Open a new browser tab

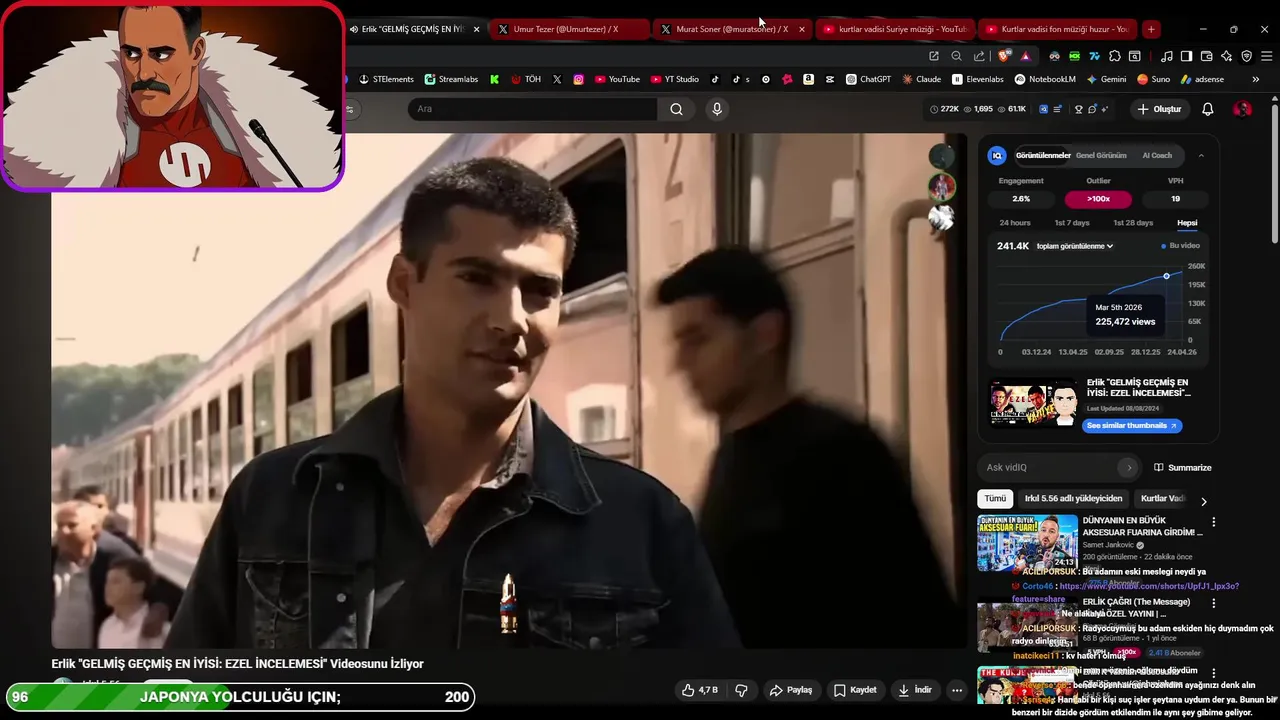(x=1151, y=29)
